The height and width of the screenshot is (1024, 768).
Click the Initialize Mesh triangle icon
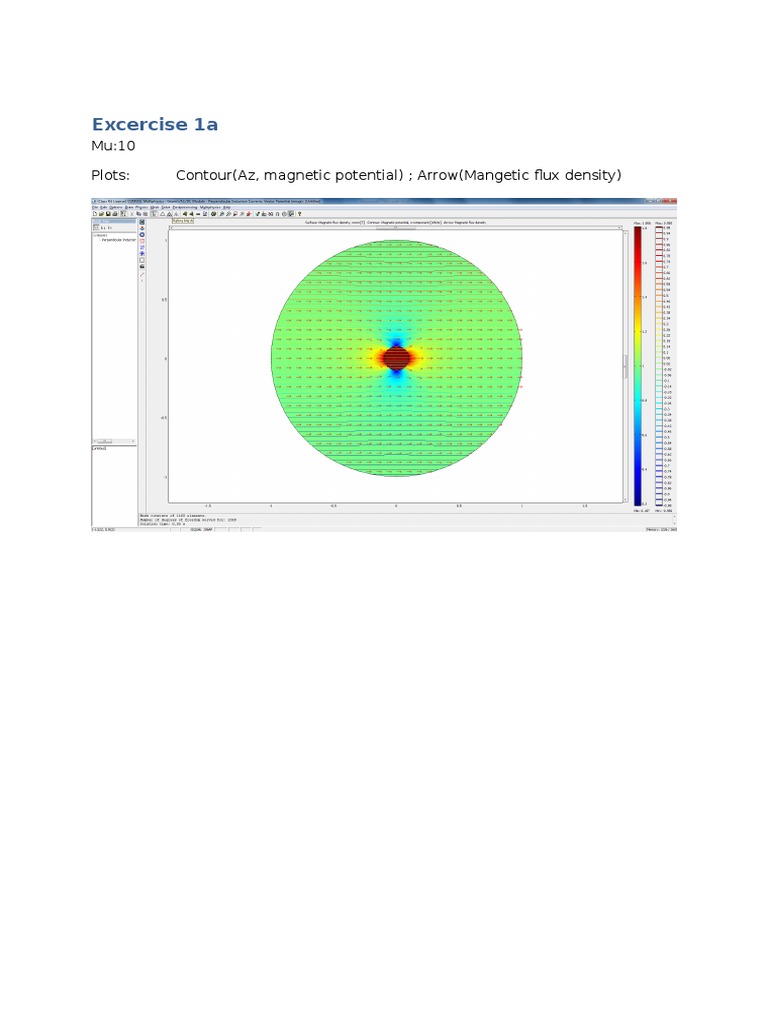click(x=163, y=214)
